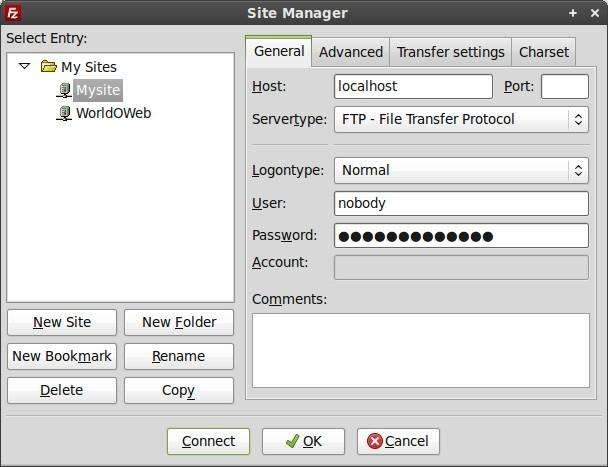Click the User field containing nobody

pyautogui.click(x=461, y=203)
